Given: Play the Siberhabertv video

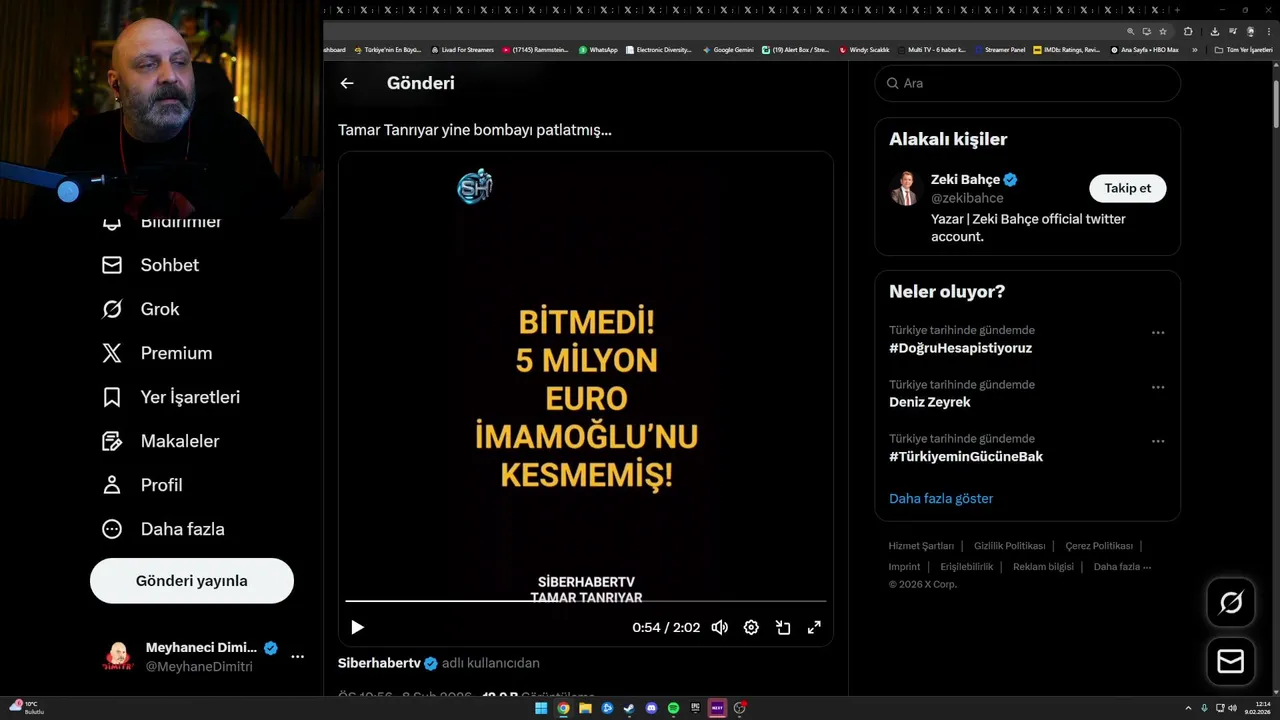Looking at the screenshot, I should pyautogui.click(x=357, y=627).
